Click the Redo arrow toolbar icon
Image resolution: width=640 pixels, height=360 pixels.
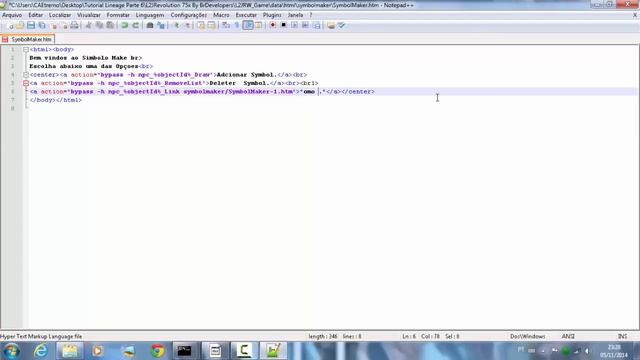136,25
